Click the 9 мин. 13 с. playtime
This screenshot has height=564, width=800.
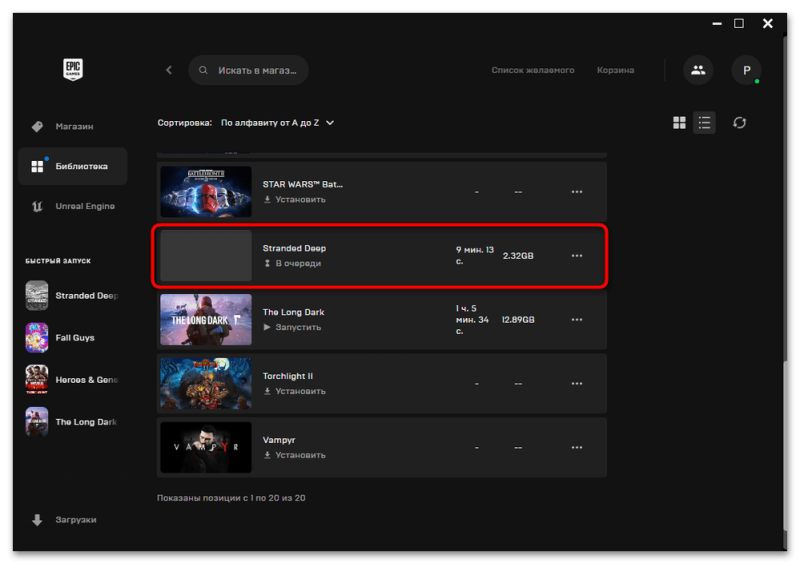point(474,255)
